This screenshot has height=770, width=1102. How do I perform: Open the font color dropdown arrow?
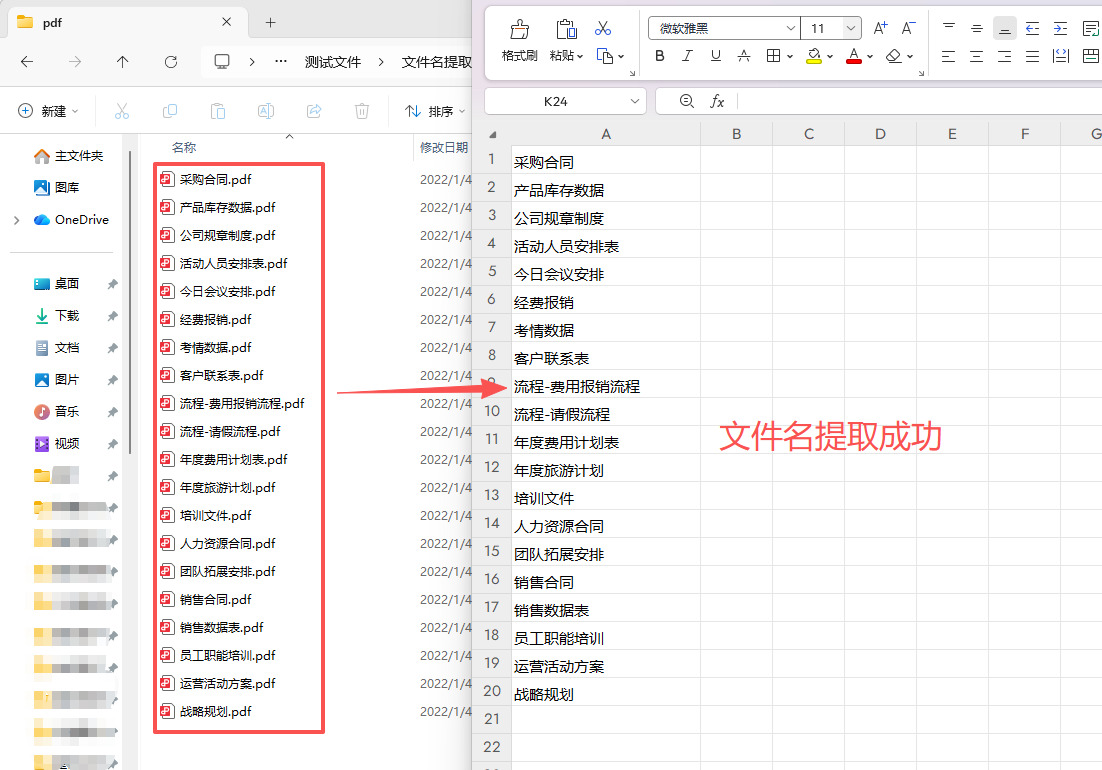tap(870, 56)
